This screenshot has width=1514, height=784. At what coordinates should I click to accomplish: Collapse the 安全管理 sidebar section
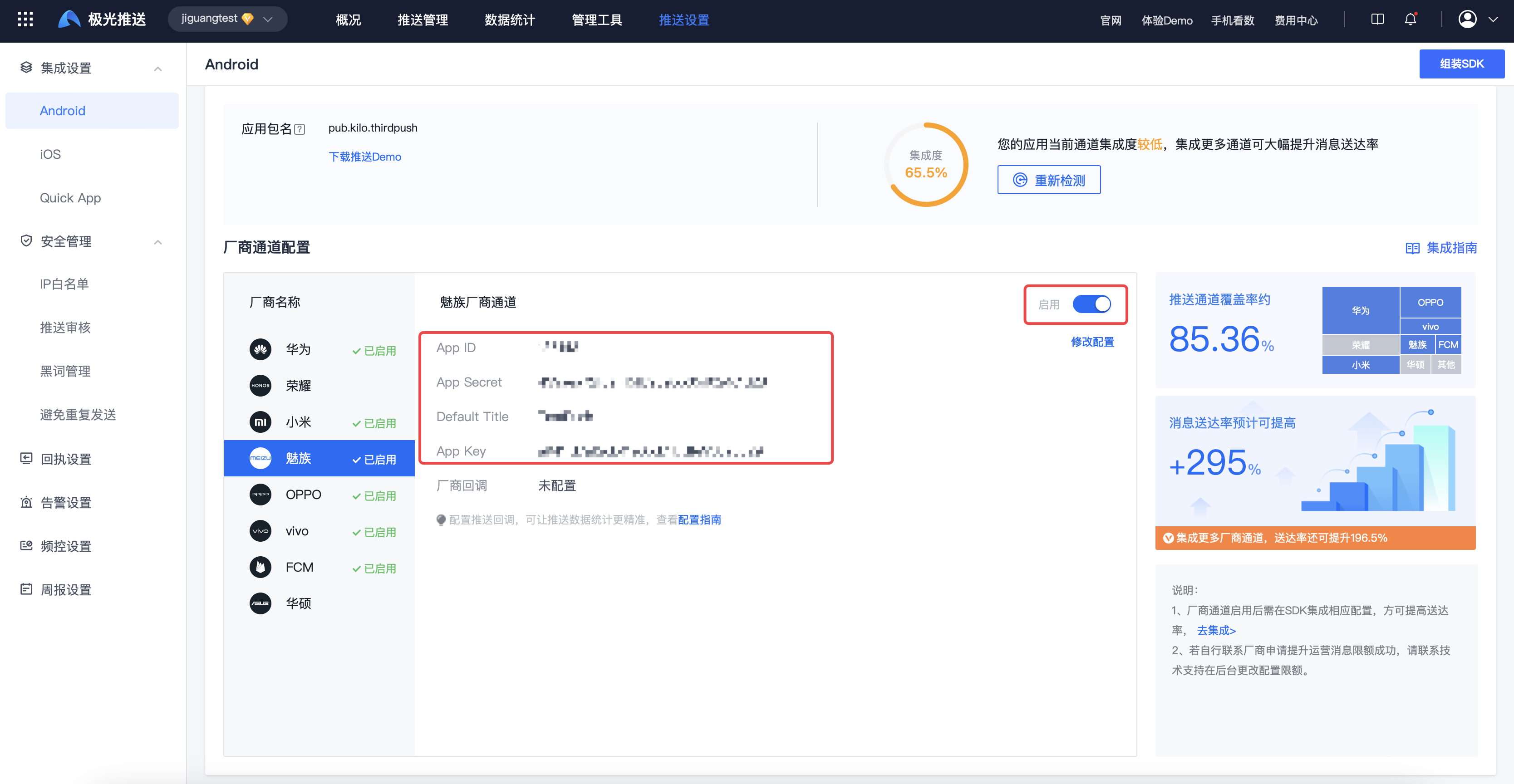(x=157, y=242)
